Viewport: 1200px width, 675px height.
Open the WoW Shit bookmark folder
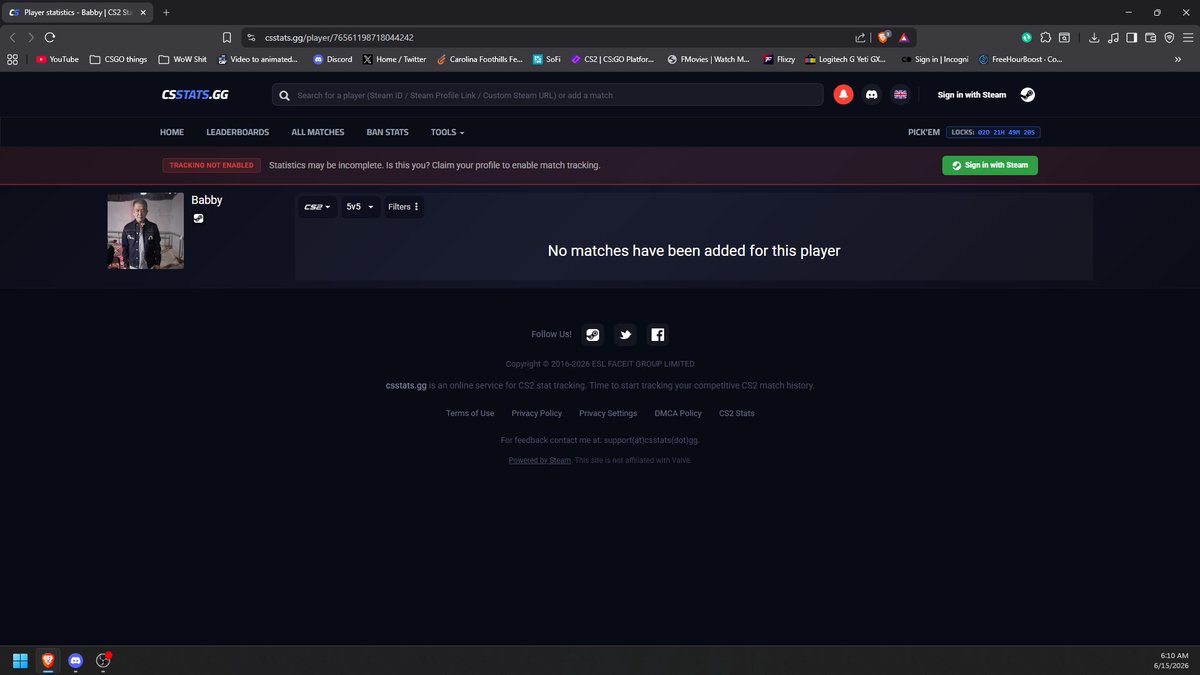182,59
